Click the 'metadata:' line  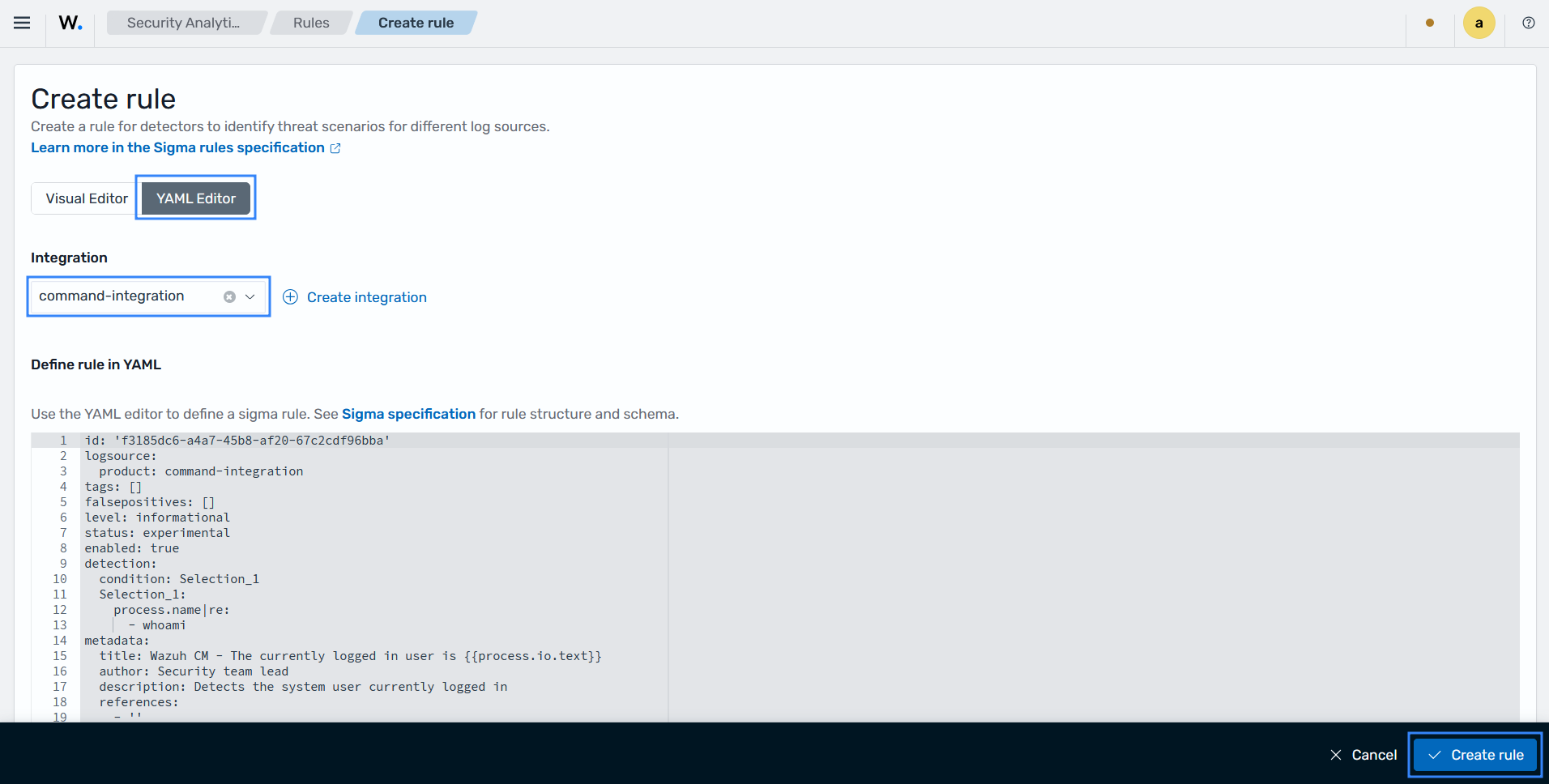click(117, 641)
